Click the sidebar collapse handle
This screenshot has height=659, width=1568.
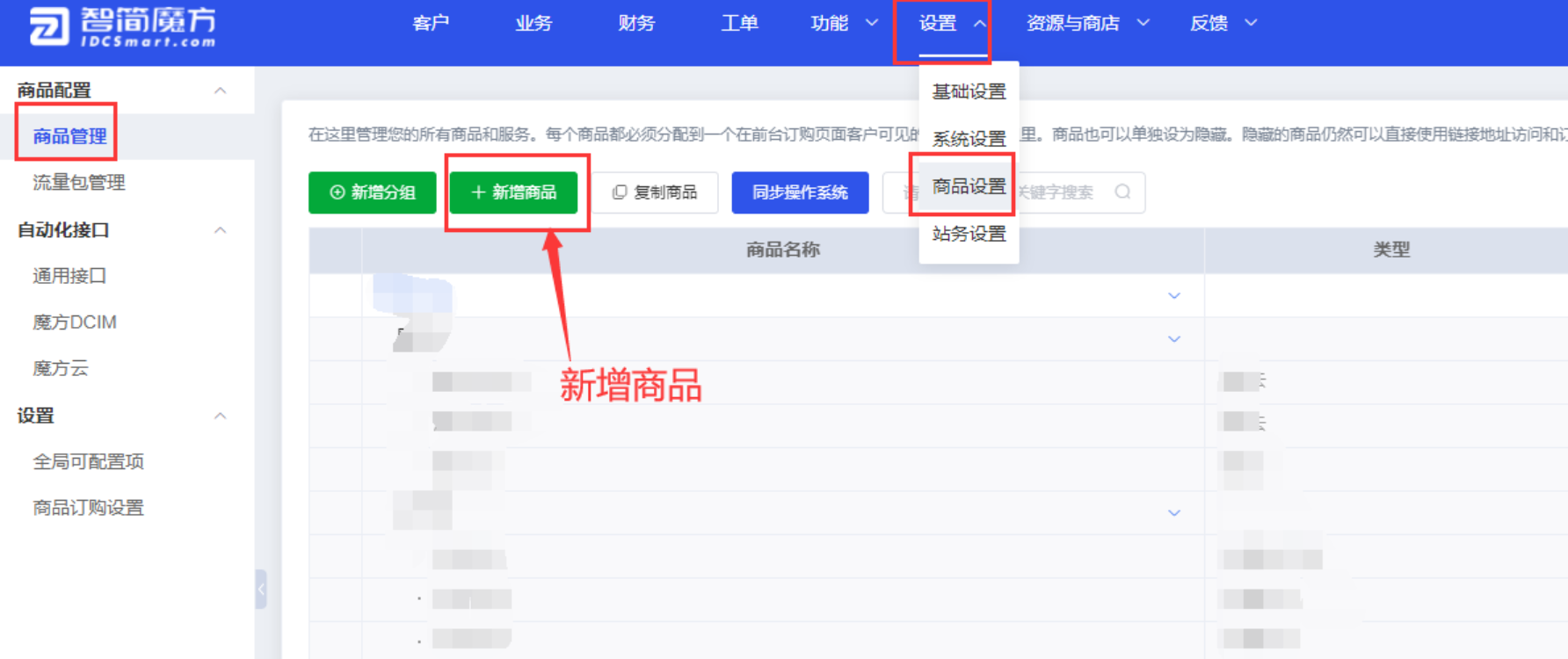point(261,589)
